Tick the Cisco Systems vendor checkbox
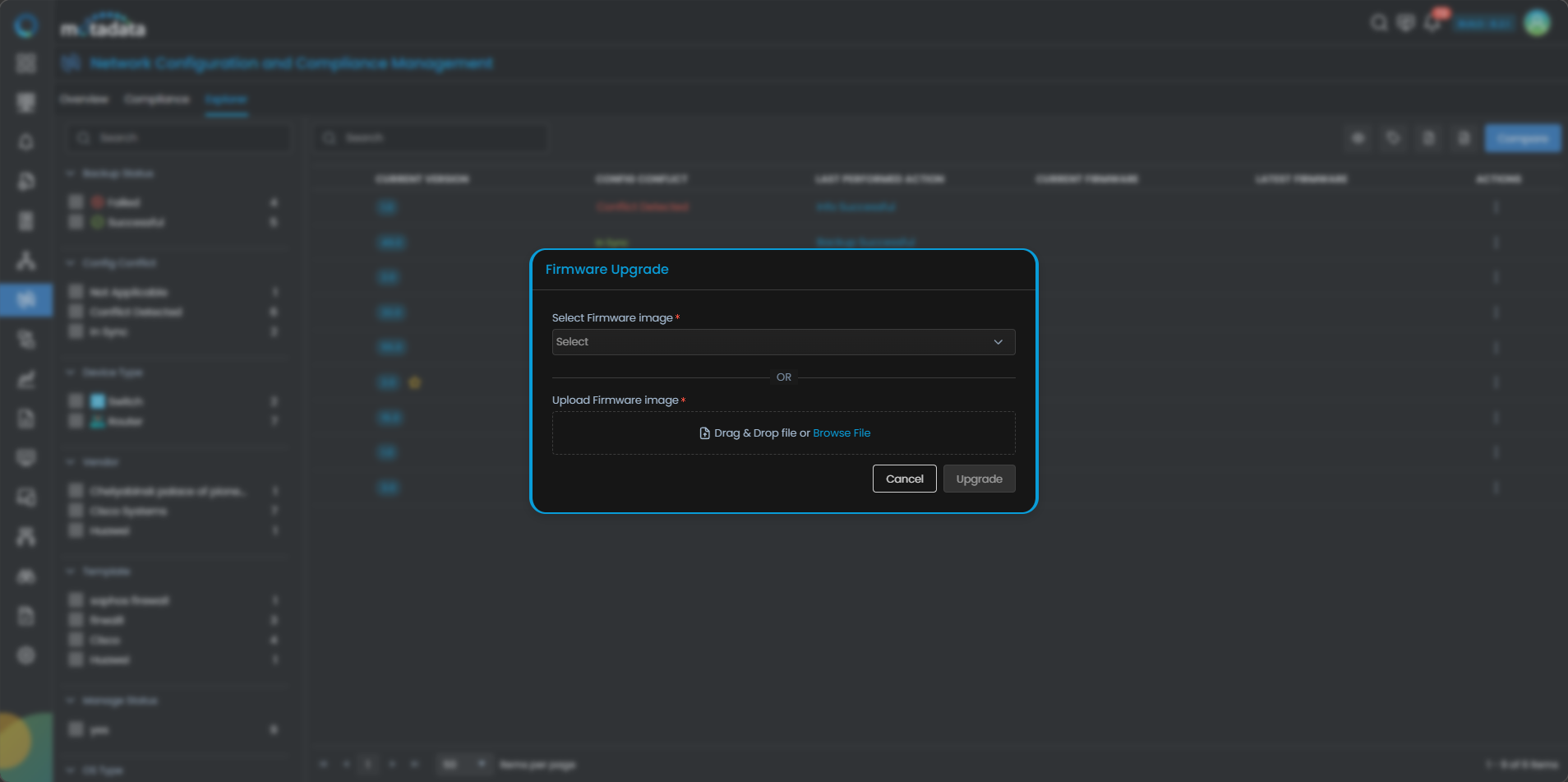Image resolution: width=1568 pixels, height=782 pixels. 76,511
